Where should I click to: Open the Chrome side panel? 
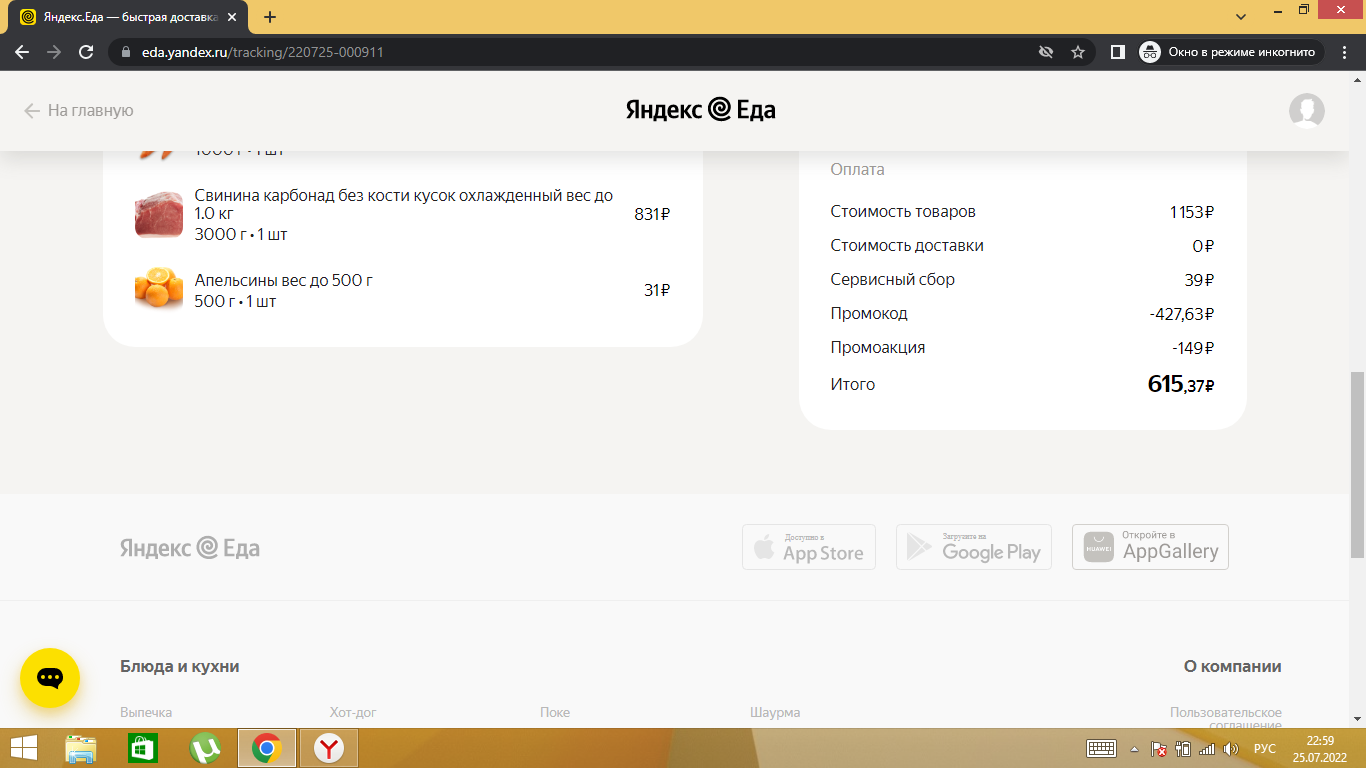[x=1118, y=52]
